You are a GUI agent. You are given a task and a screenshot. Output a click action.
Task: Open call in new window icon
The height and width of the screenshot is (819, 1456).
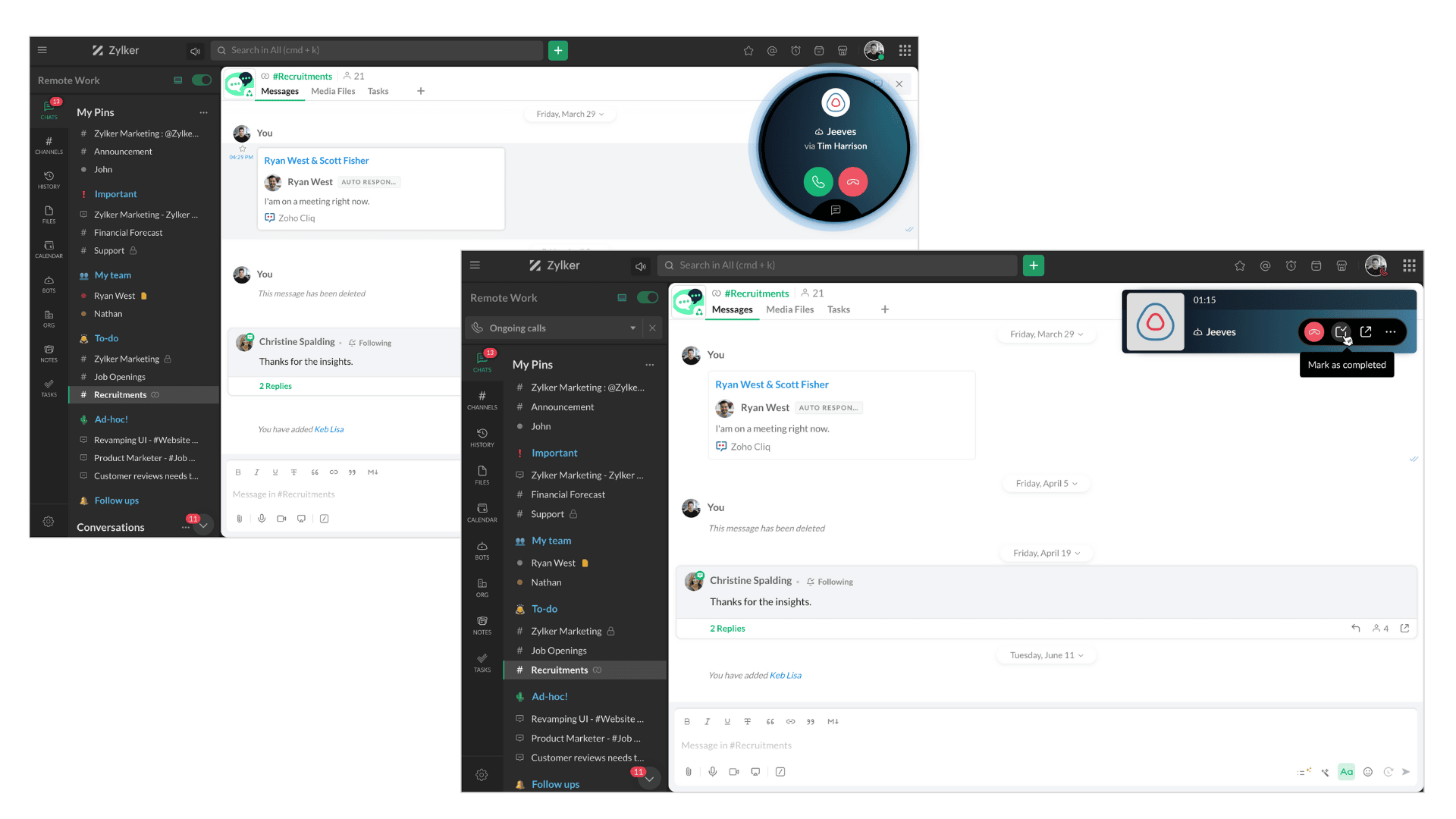(1366, 332)
